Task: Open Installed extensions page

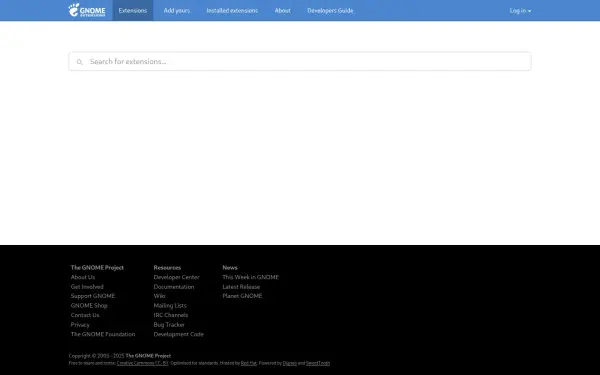Action: 232,10
